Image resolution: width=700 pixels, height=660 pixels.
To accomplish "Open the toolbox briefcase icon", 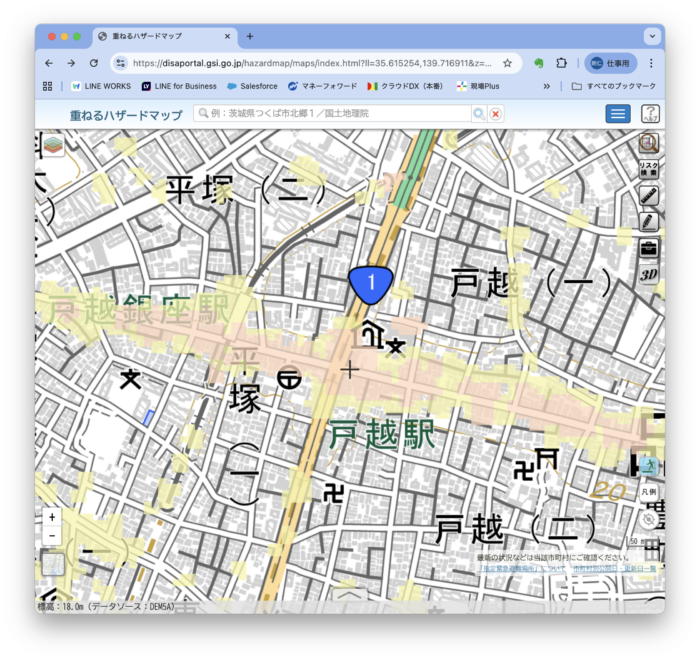I will pyautogui.click(x=648, y=247).
